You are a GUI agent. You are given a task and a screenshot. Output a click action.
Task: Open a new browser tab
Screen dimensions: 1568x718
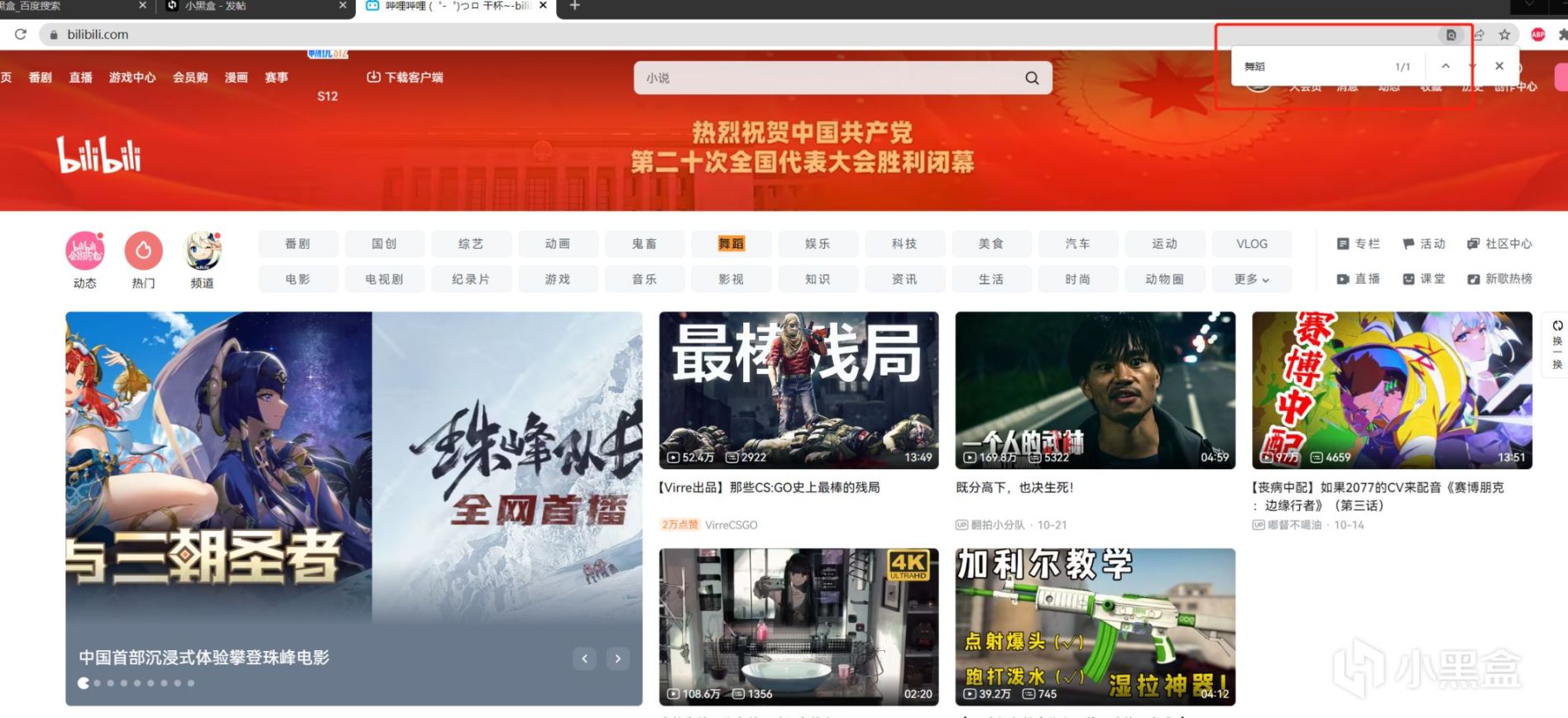point(575,6)
